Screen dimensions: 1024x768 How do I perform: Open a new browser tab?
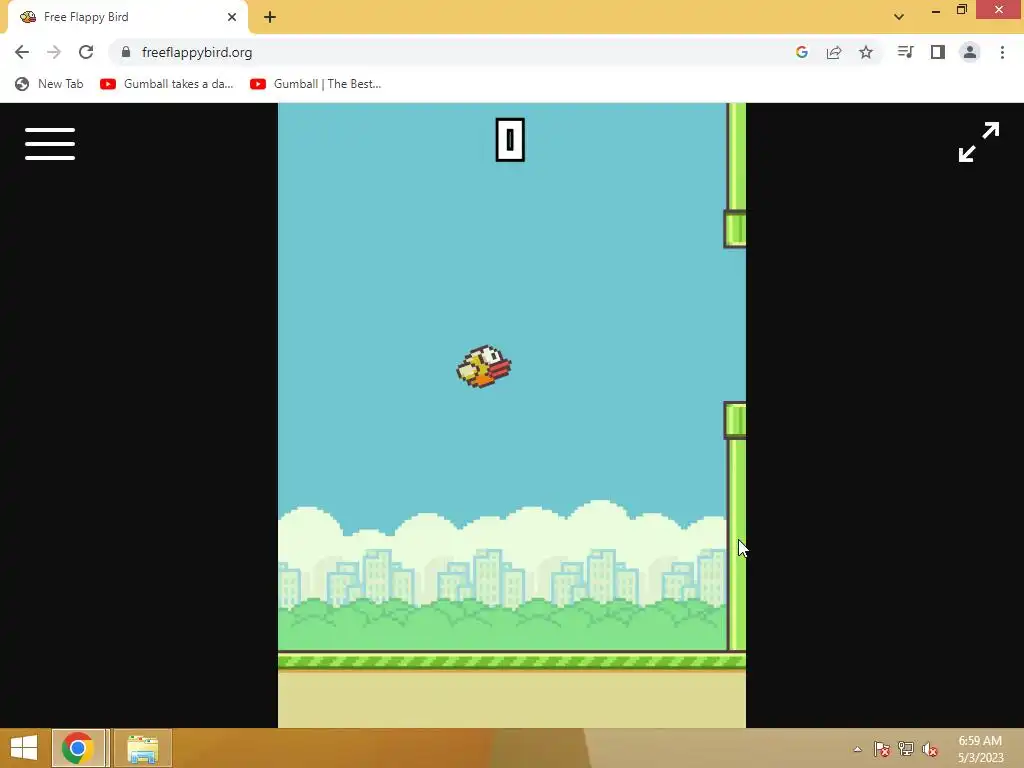click(x=270, y=17)
